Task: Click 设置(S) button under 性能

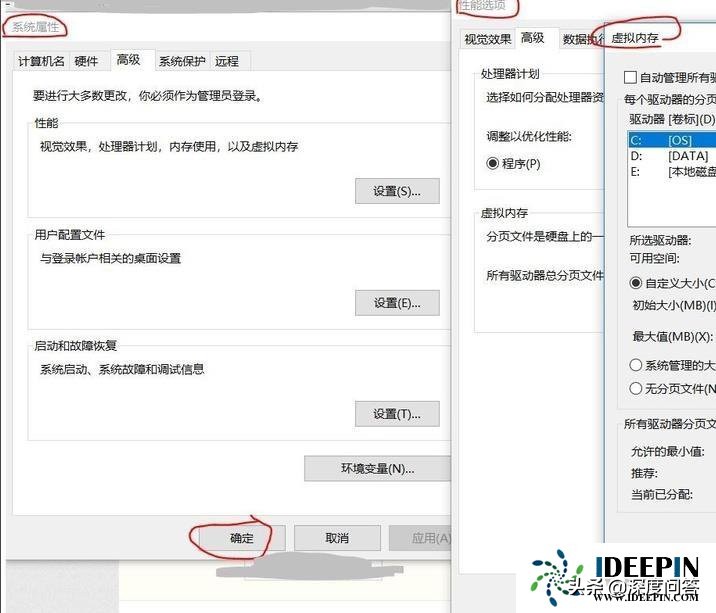Action: [397, 191]
